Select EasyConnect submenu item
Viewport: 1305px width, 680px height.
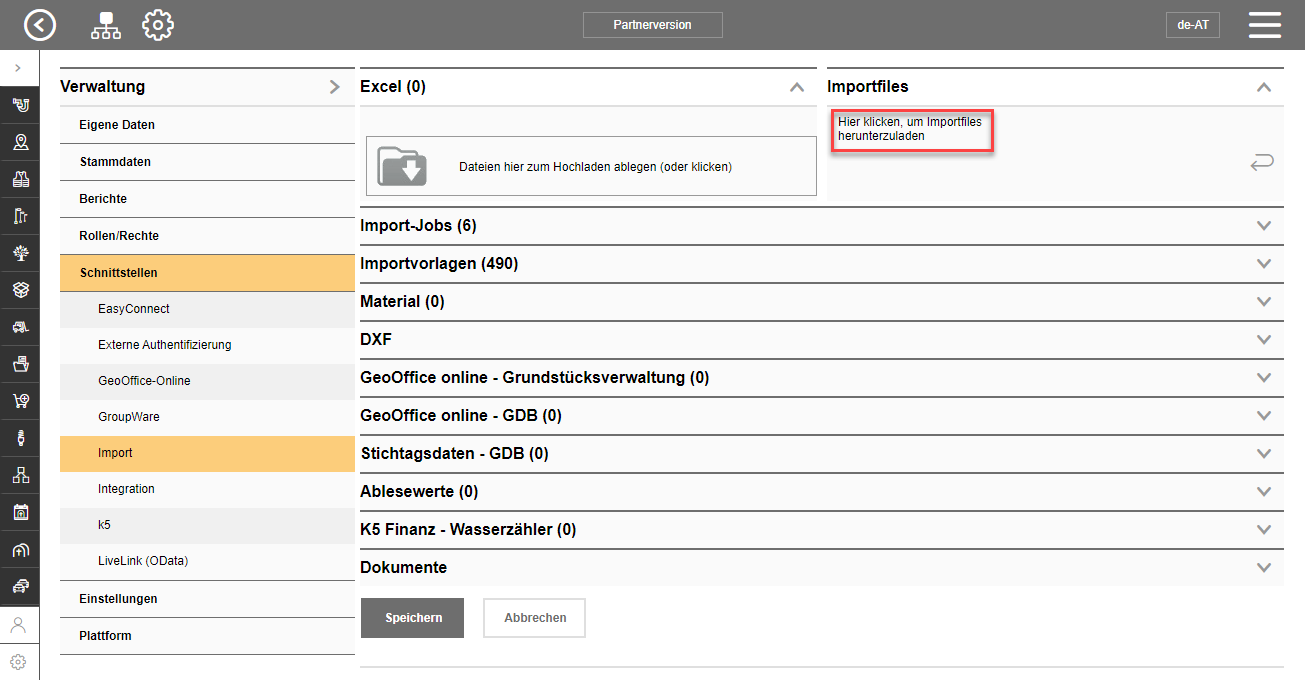(207, 309)
